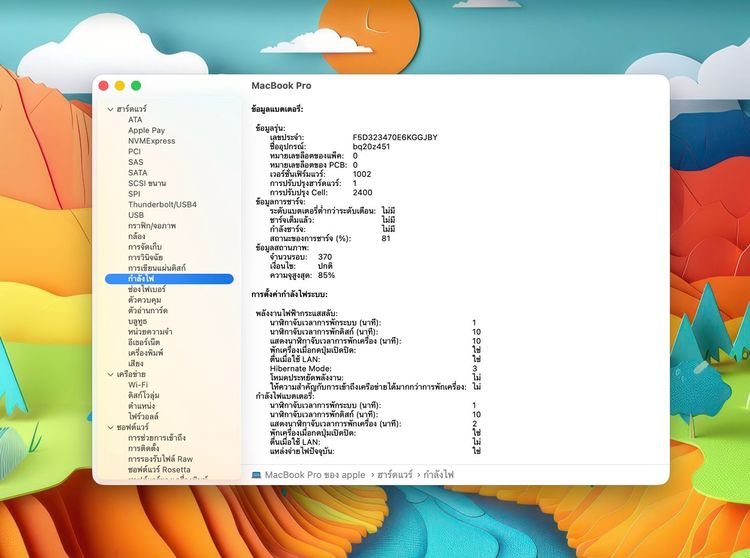
Task: Click the laptop icon in path bar
Action: pyautogui.click(x=256, y=475)
